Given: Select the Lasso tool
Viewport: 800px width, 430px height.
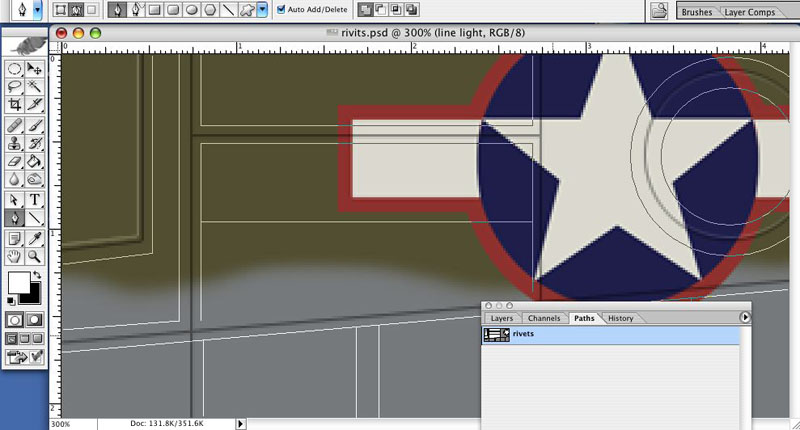Looking at the screenshot, I should pyautogui.click(x=14, y=86).
